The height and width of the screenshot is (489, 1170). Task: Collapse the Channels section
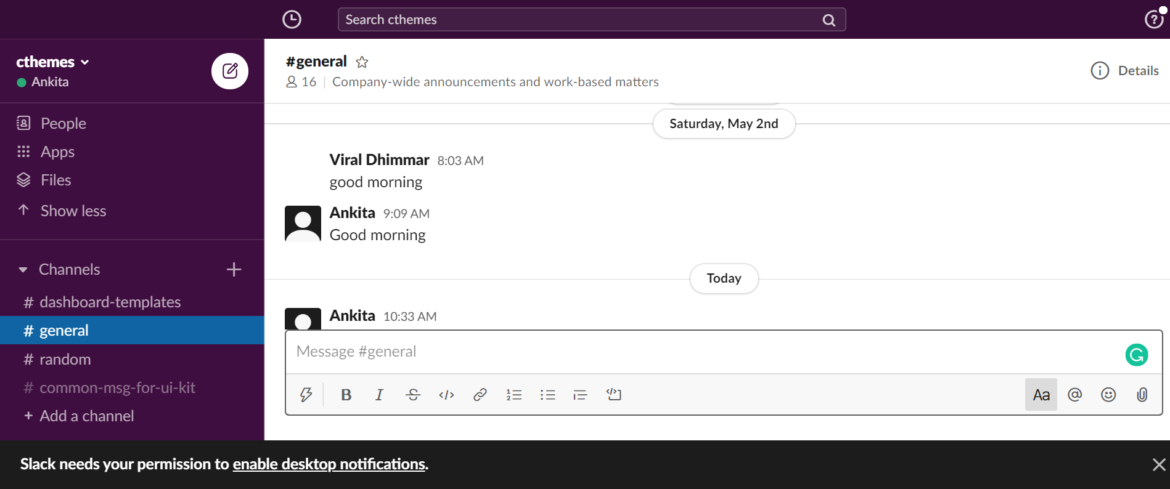[x=22, y=270]
